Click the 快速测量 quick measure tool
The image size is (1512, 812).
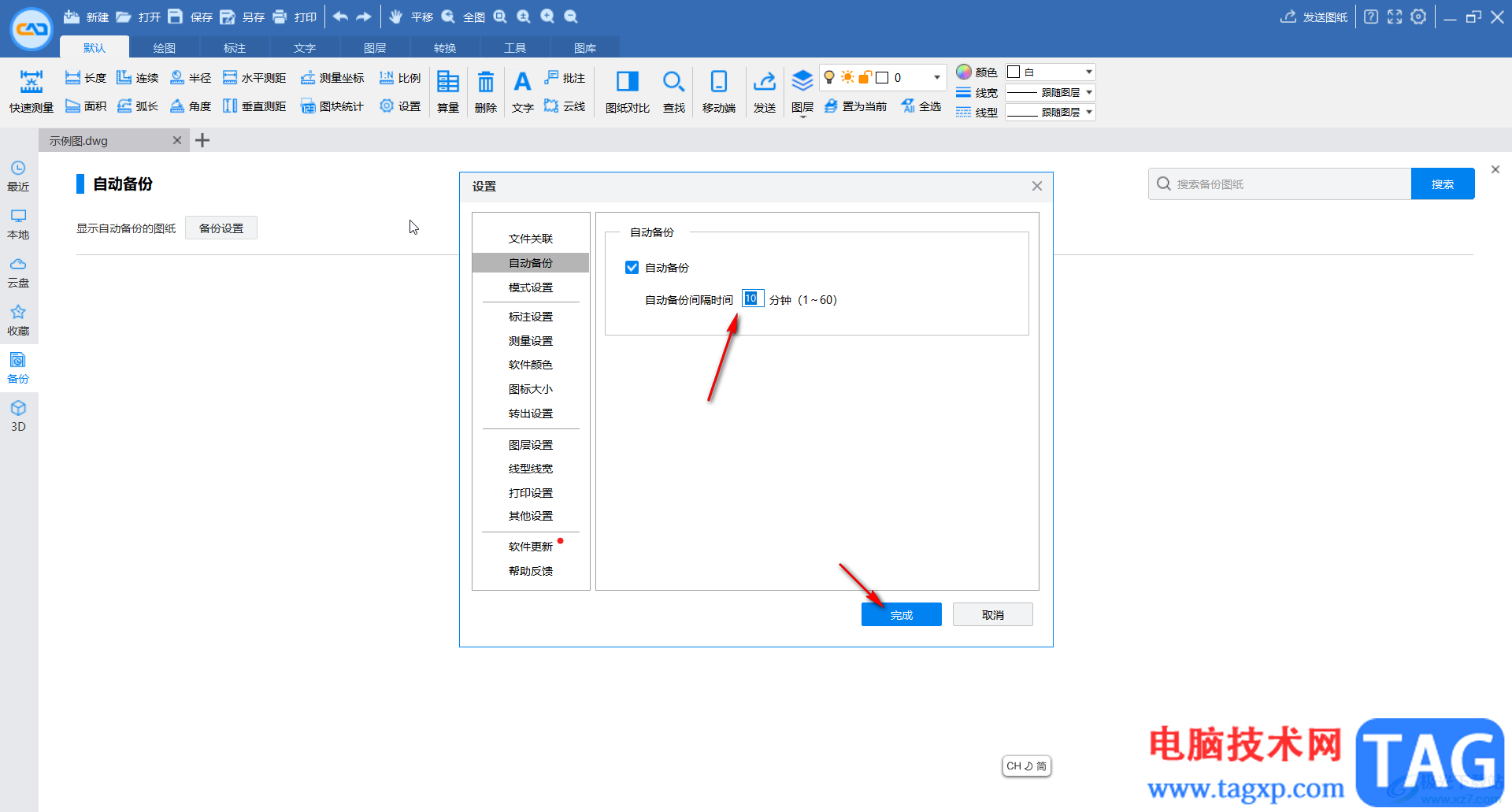31,91
